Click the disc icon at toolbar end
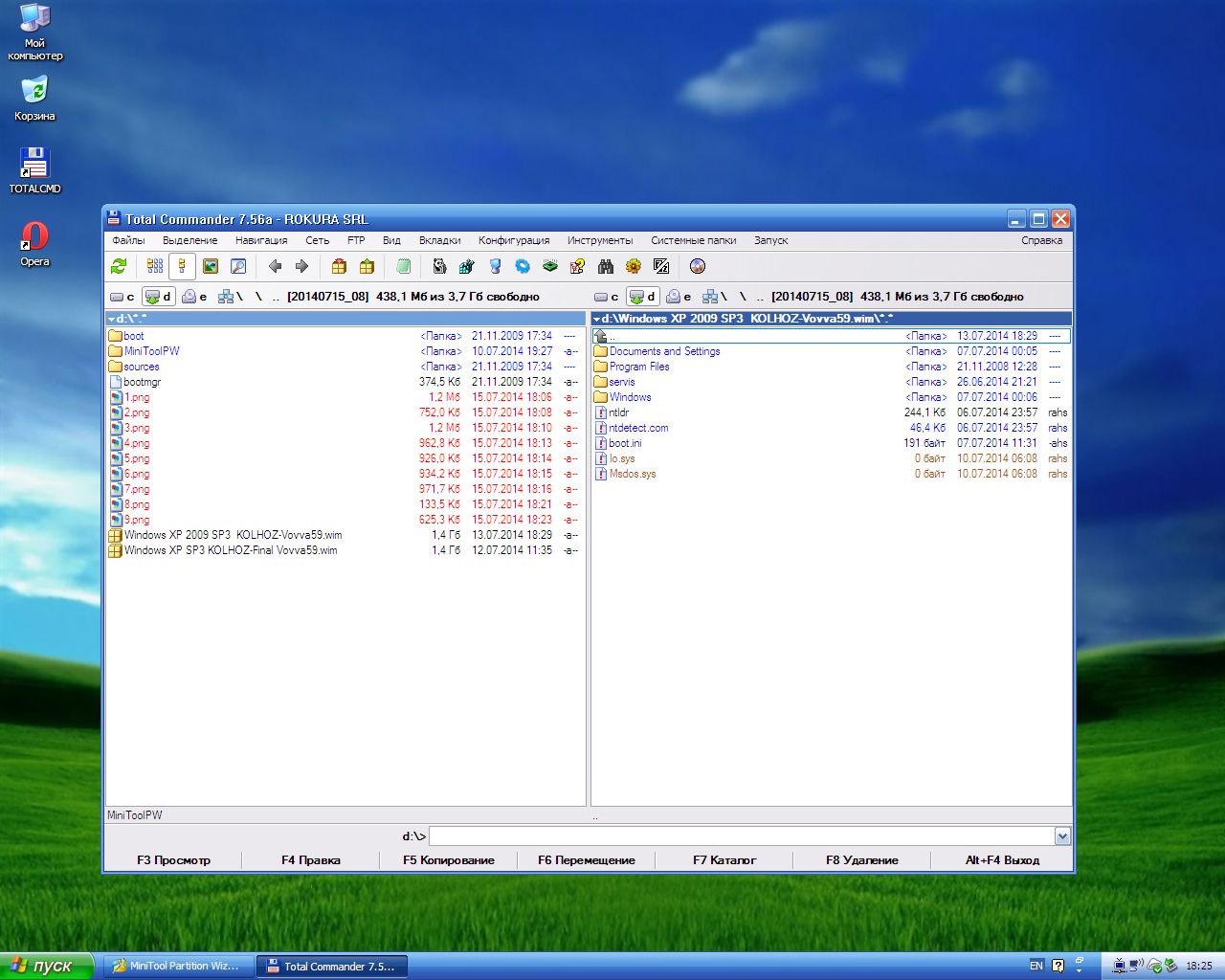This screenshot has height=980, width=1225. [x=698, y=266]
